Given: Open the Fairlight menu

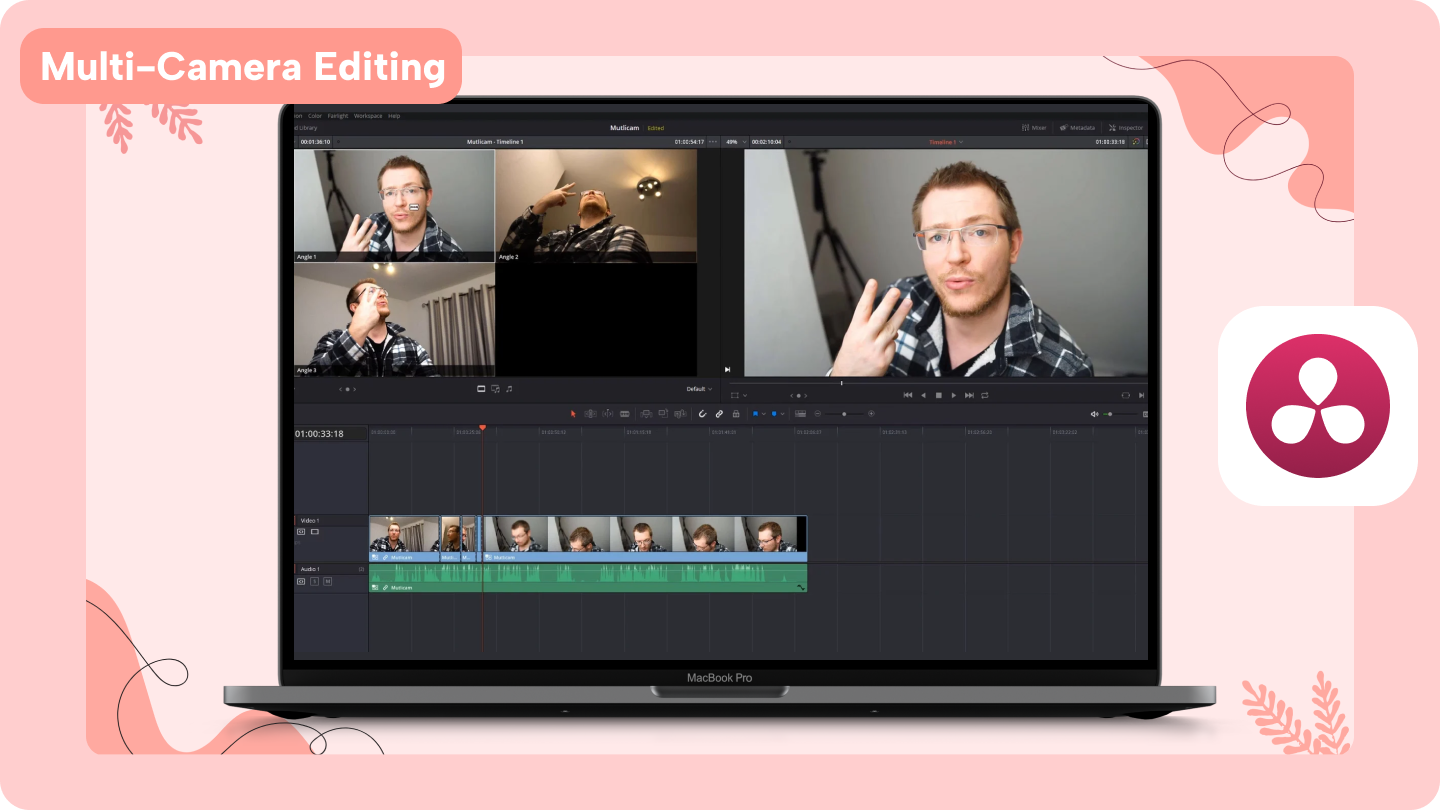Looking at the screenshot, I should coord(338,116).
